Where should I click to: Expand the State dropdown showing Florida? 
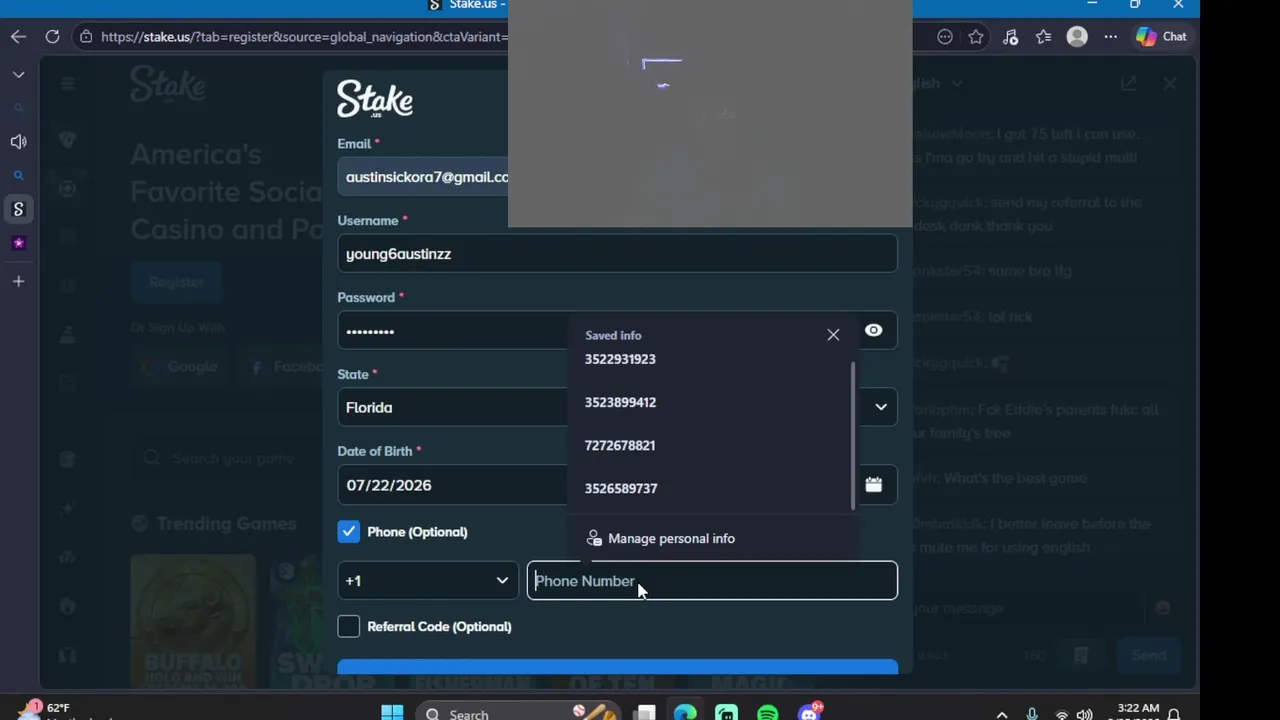click(x=881, y=407)
